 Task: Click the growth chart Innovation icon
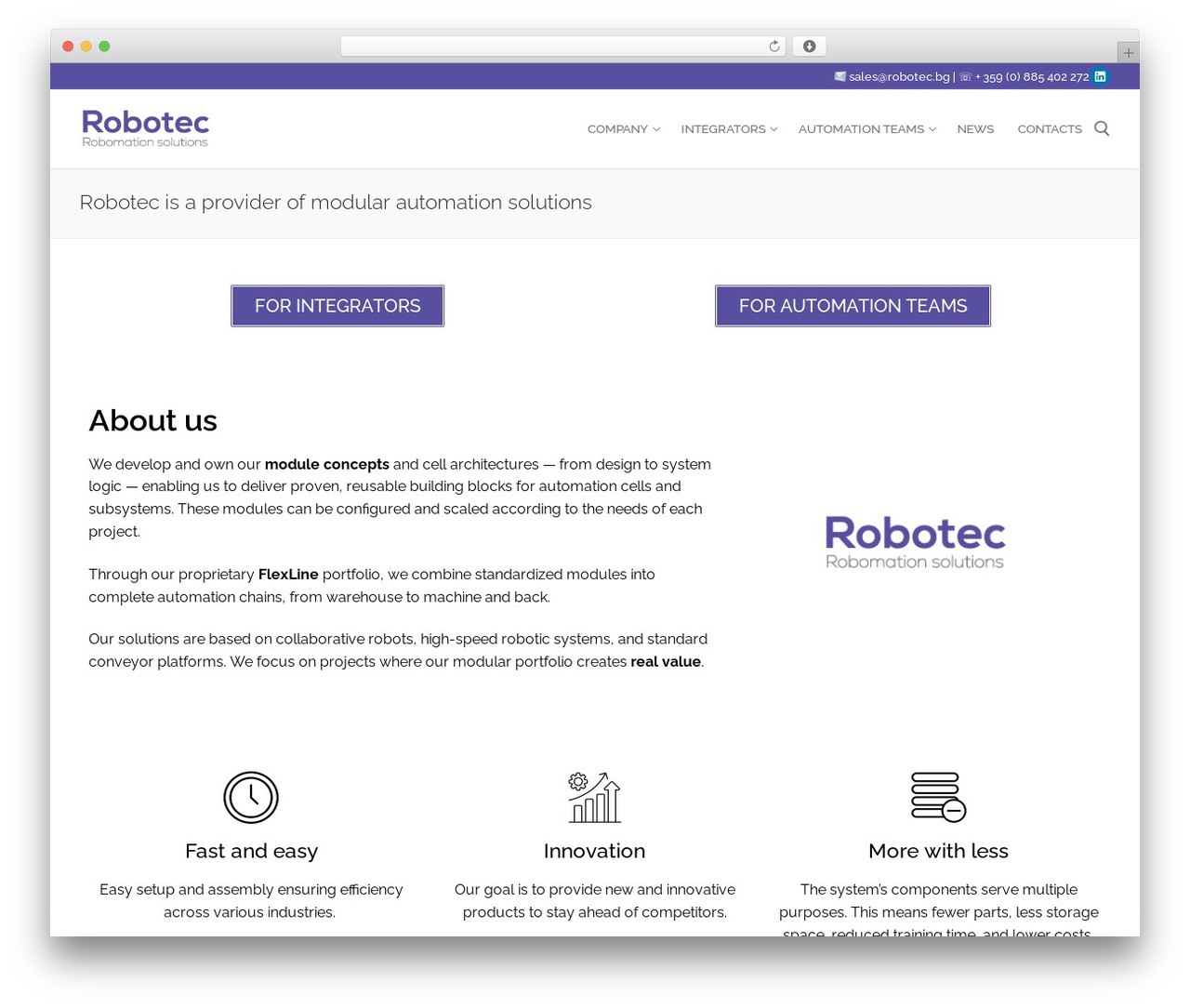(x=594, y=797)
